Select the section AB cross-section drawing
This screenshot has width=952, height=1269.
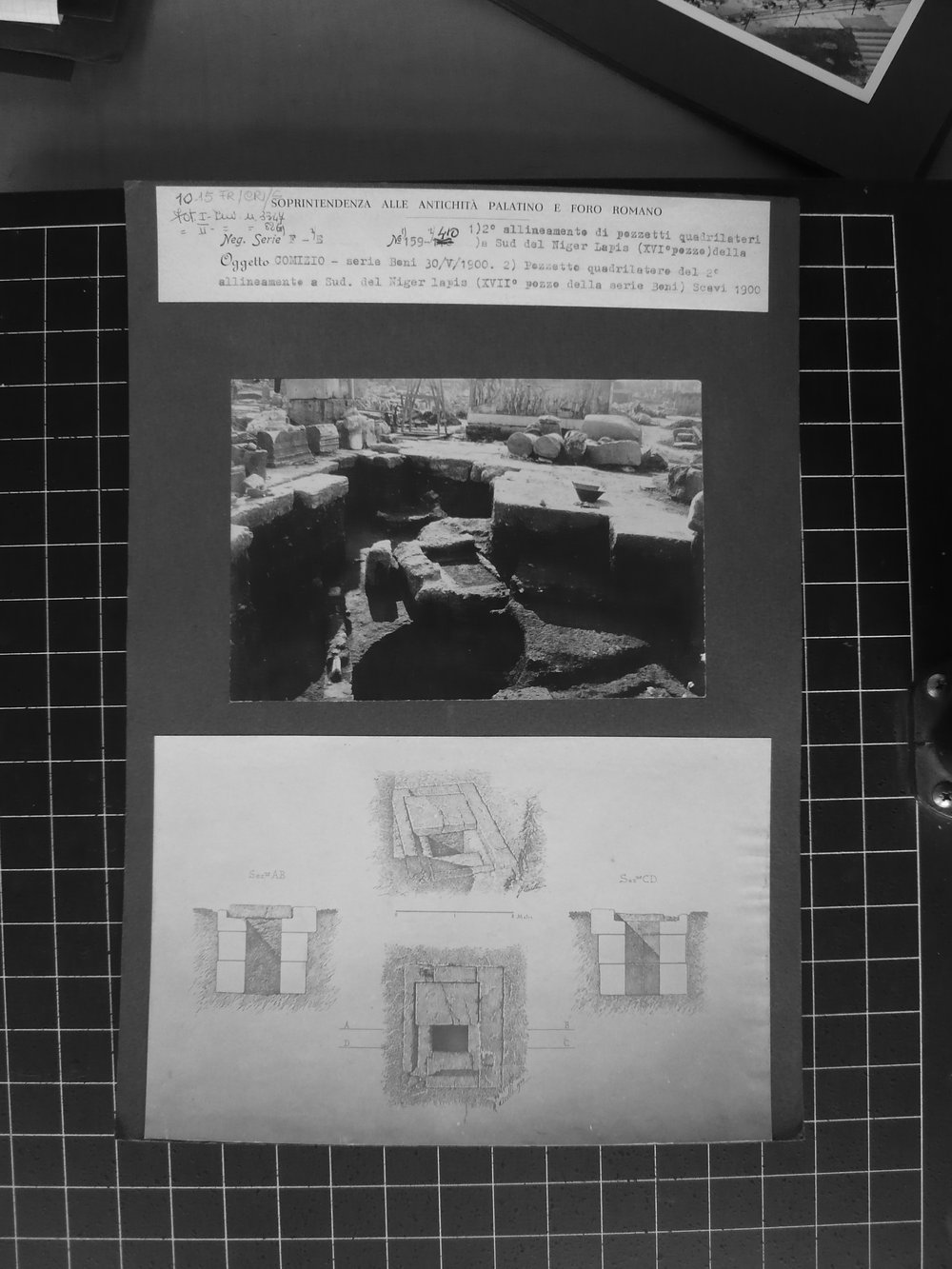(266, 959)
